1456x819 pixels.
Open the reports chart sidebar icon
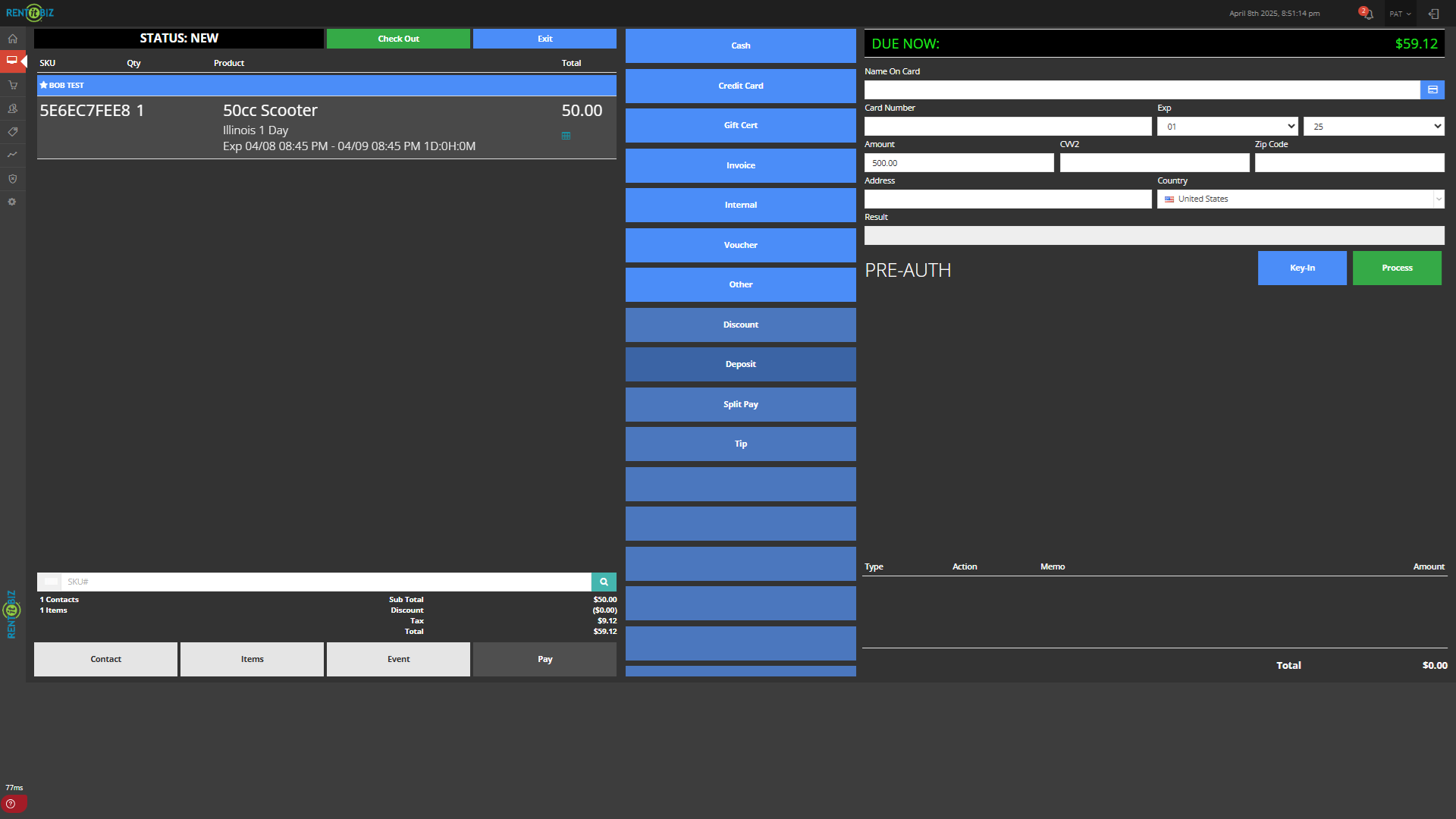(13, 155)
